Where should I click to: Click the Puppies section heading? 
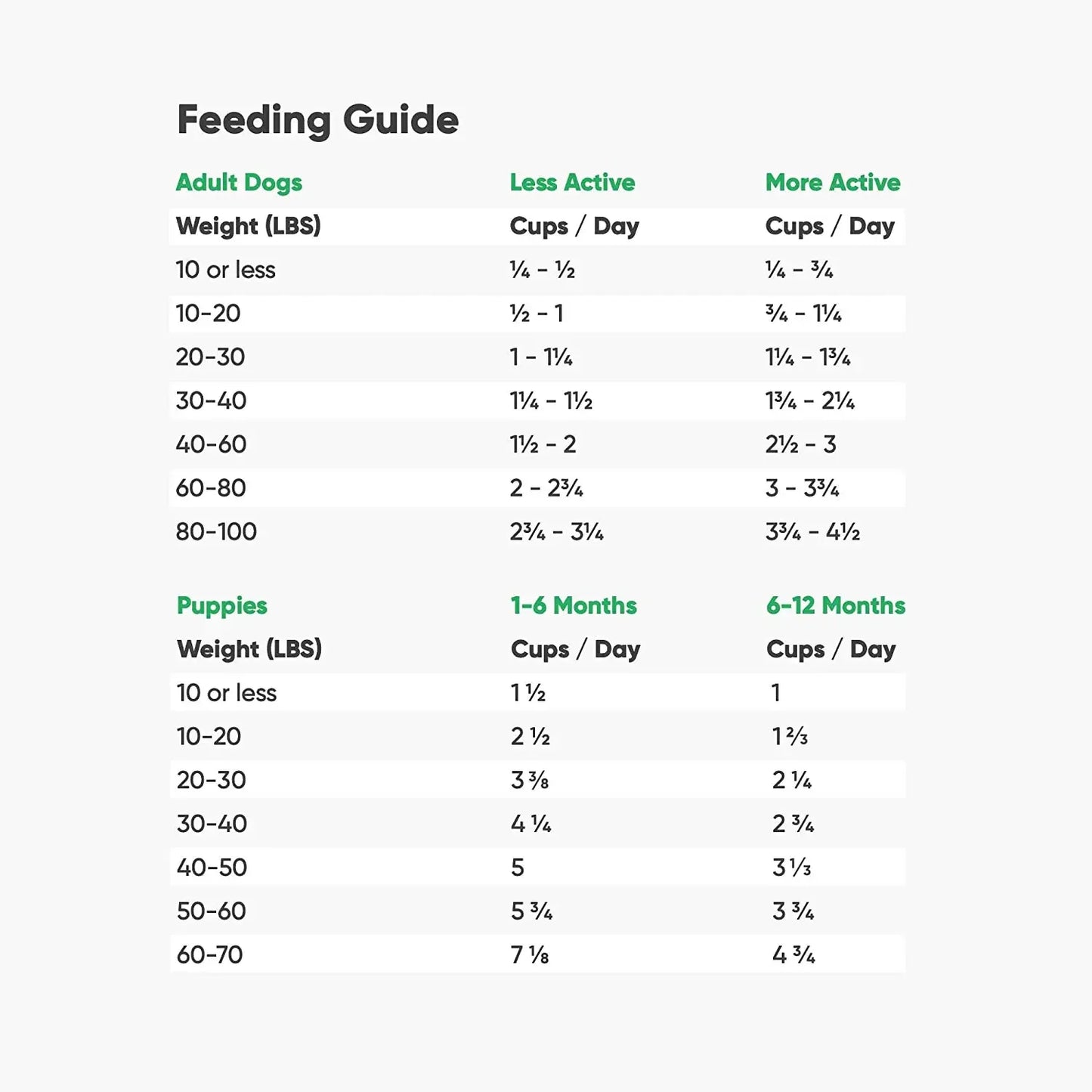221,606
